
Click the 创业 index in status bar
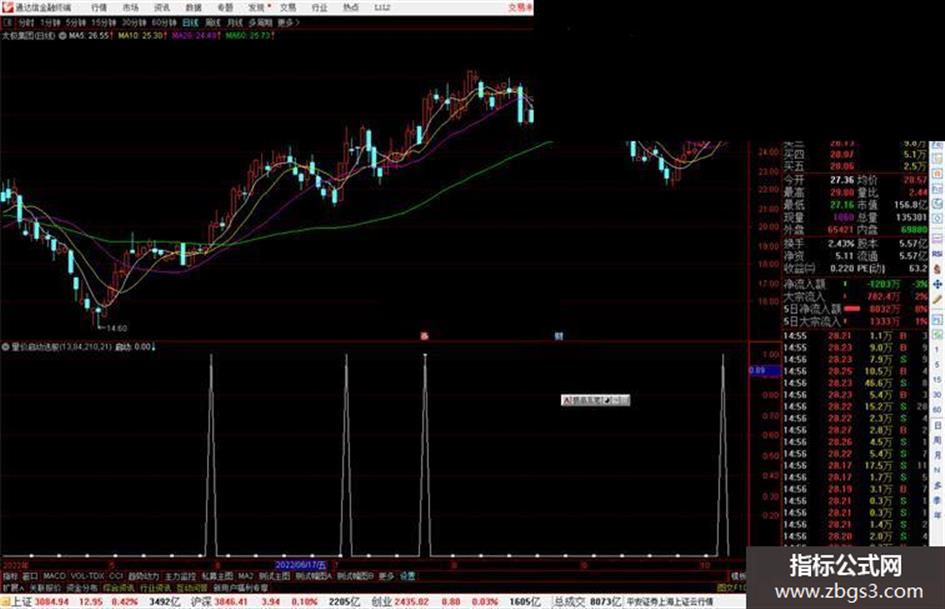[x=381, y=601]
